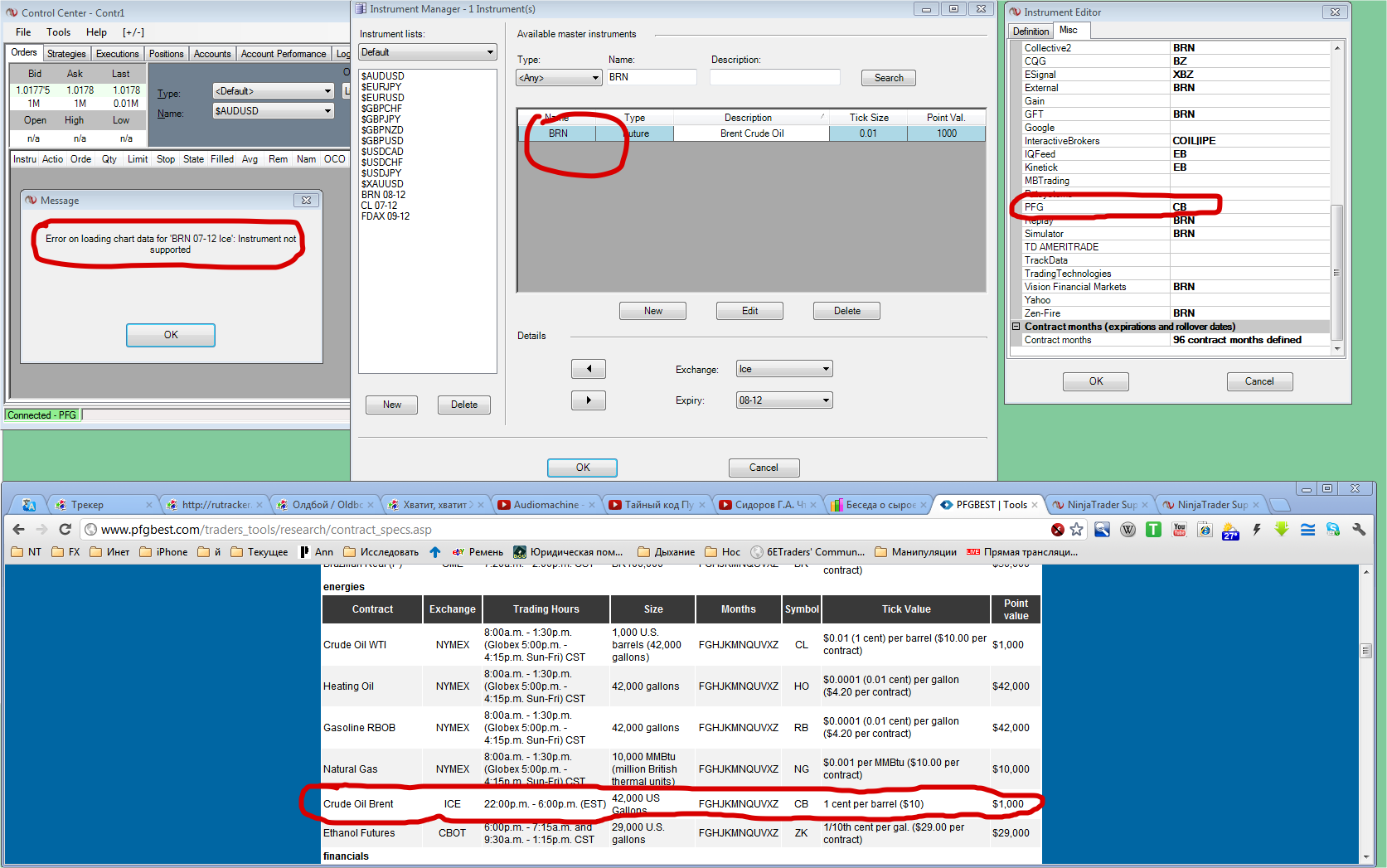Close the Message dialog with the X
This screenshot has height=868, width=1387.
click(x=306, y=201)
